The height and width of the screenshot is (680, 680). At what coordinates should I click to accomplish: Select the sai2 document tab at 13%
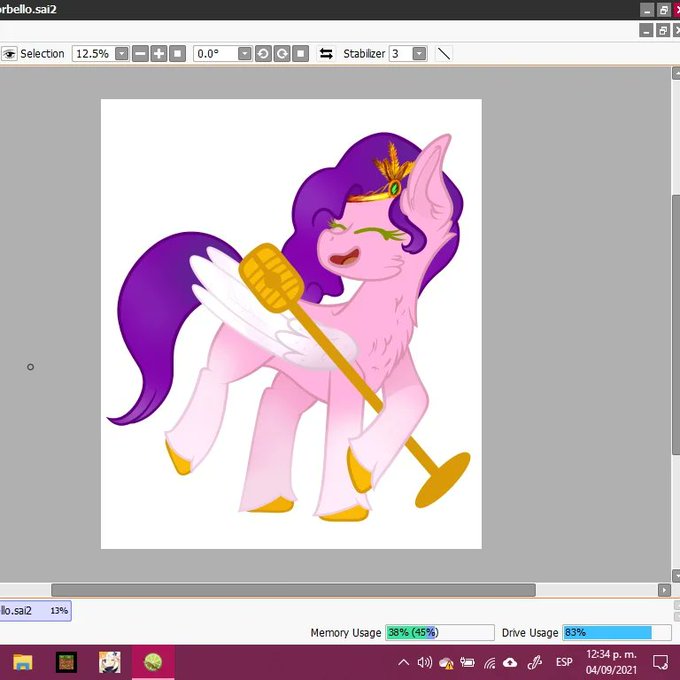(x=35, y=611)
